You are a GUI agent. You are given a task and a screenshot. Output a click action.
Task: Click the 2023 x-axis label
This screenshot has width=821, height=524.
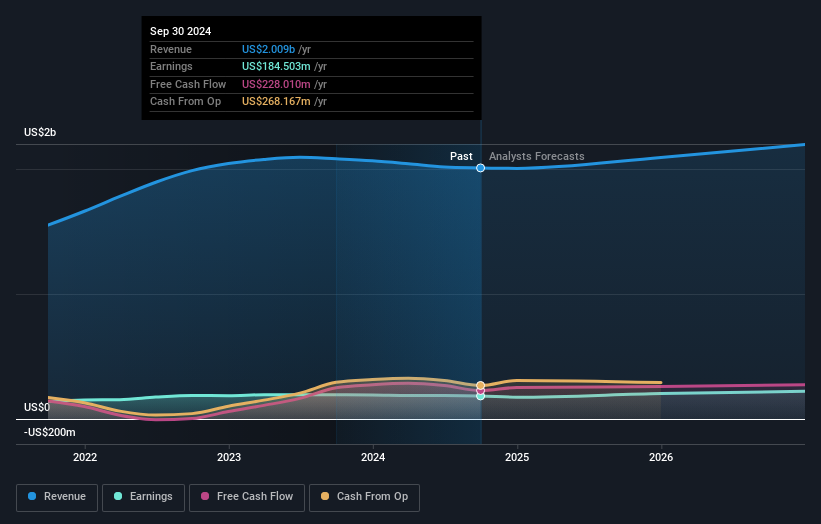(229, 457)
